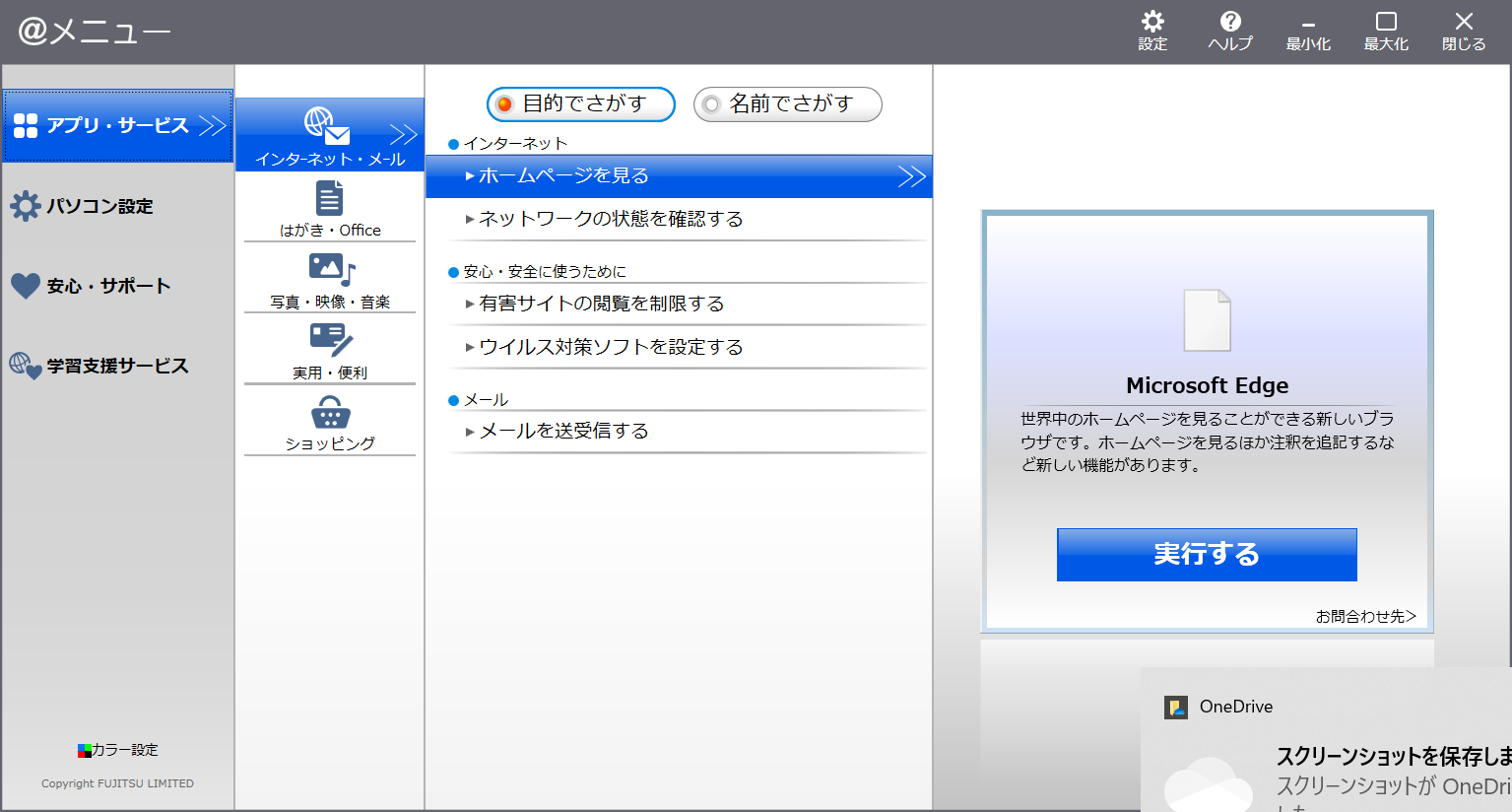Open the はがき・Office category icon

pyautogui.click(x=329, y=198)
